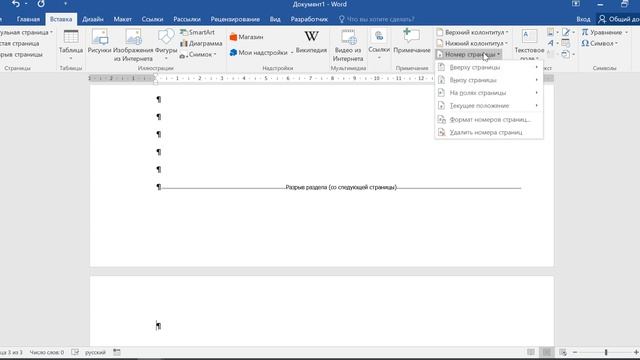Viewport: 640px width, 360px height.
Task: Click the Date and Time icon
Action: [x=566, y=43]
